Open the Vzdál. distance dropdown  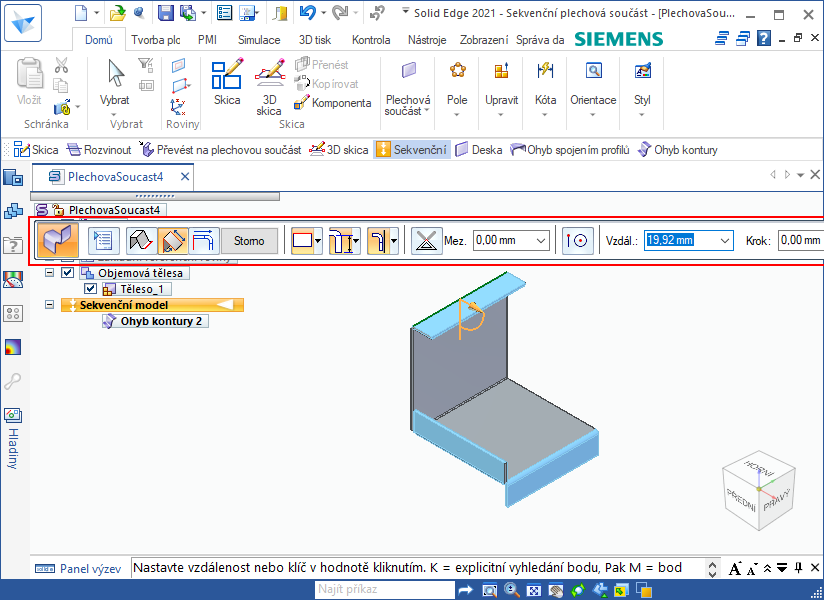(x=724, y=240)
